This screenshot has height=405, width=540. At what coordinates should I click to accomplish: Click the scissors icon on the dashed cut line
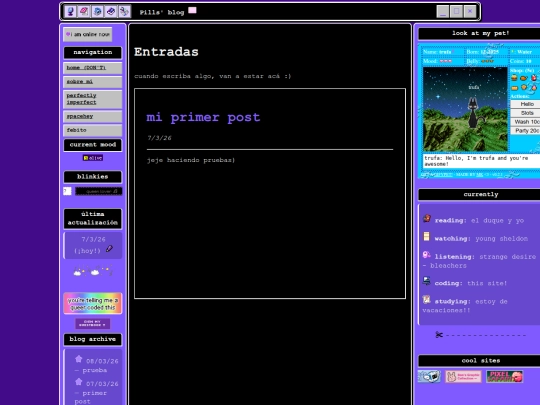pyautogui.click(x=439, y=334)
